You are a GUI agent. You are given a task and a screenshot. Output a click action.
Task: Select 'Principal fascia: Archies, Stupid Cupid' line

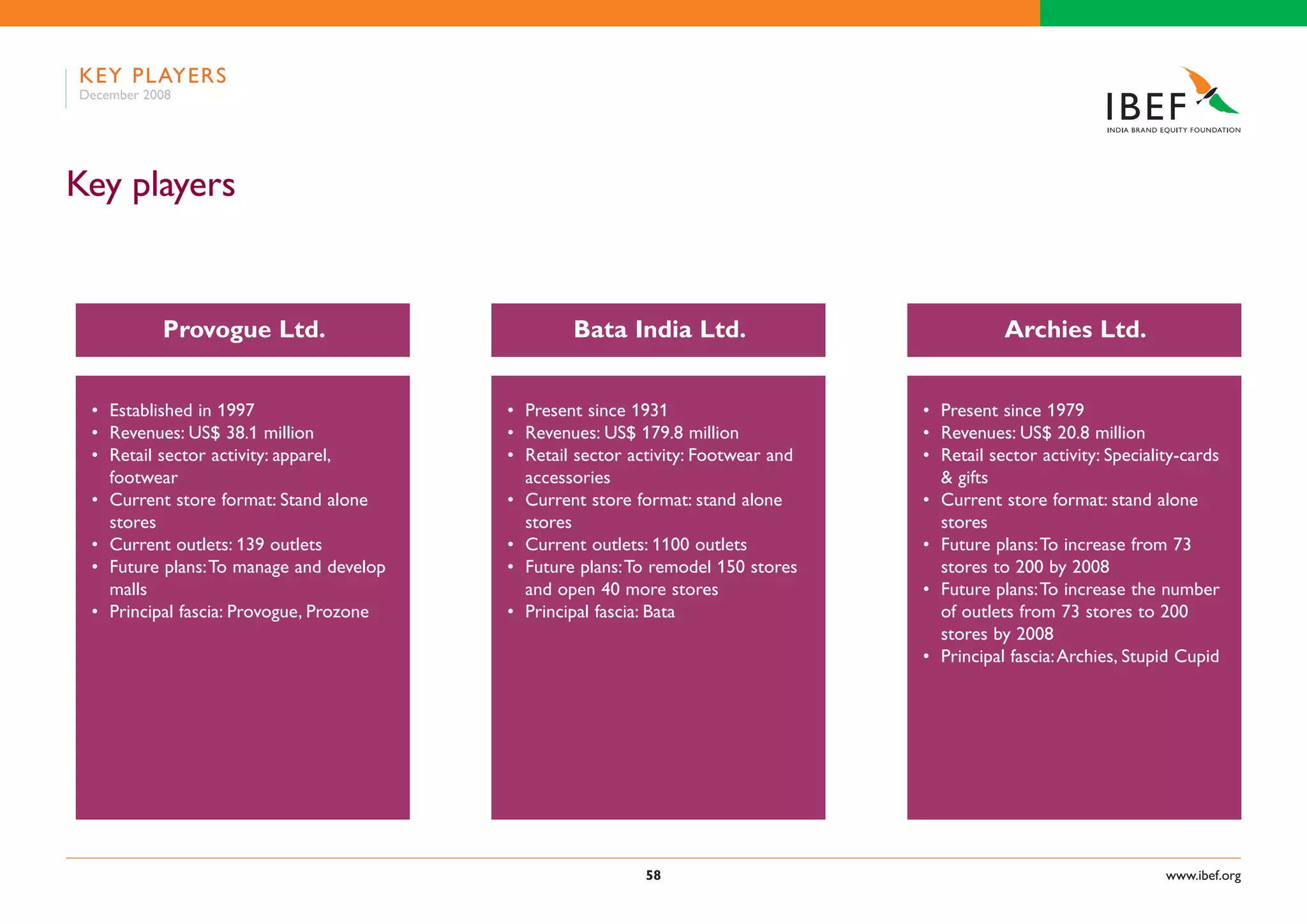[x=1080, y=657]
